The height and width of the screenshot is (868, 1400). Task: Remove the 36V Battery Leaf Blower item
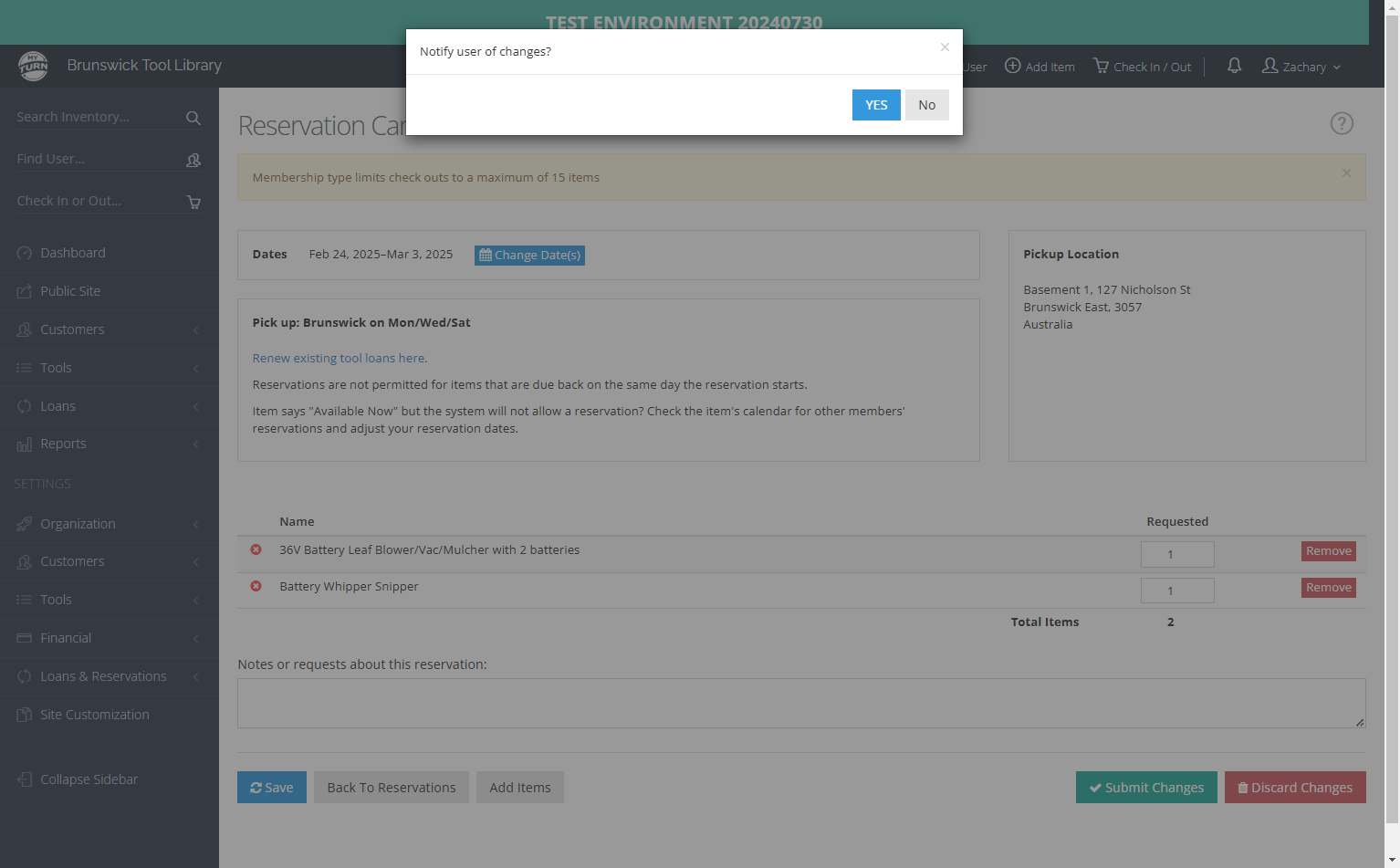pos(1329,551)
